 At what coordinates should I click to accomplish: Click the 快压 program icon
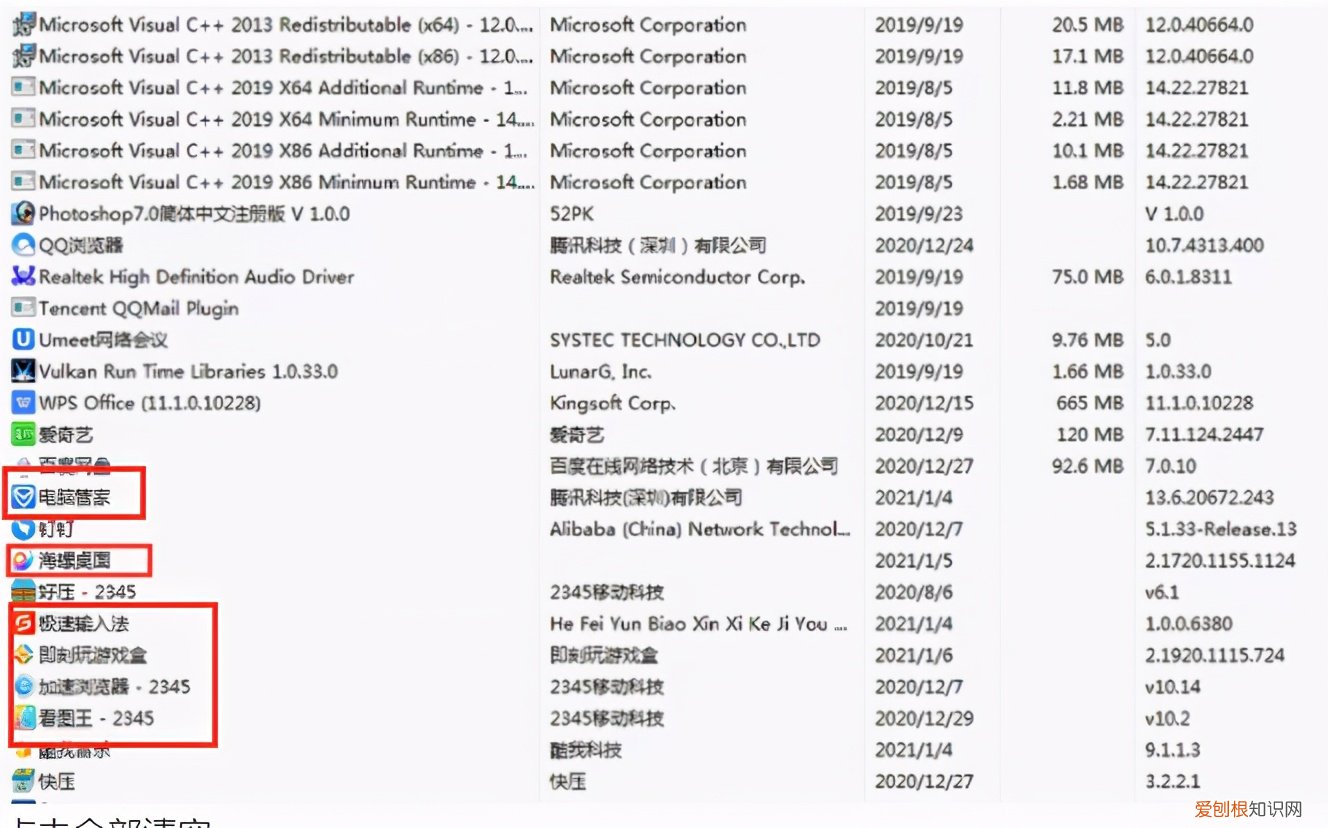coord(22,781)
